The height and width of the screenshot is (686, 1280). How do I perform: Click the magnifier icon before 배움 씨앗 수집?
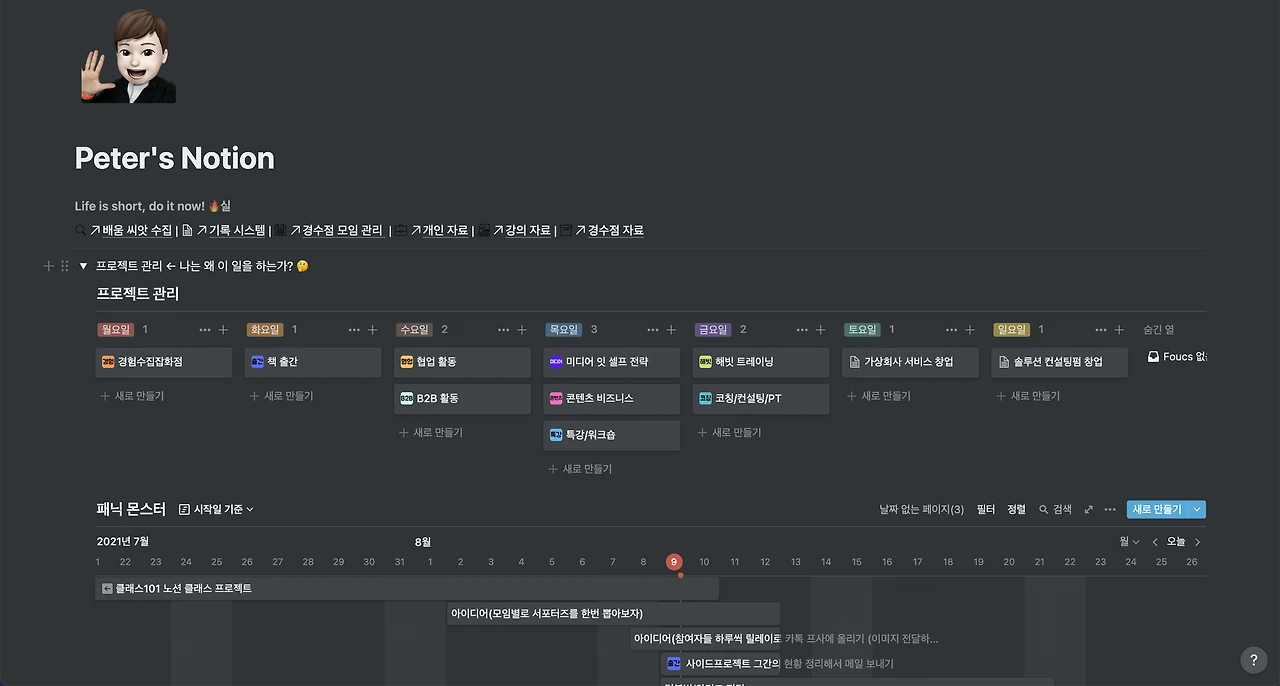pyautogui.click(x=79, y=230)
